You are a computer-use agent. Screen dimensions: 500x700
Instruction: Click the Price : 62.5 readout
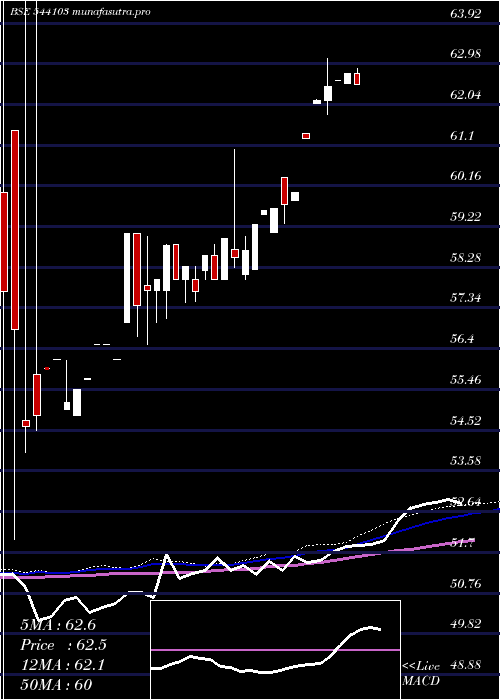63,645
